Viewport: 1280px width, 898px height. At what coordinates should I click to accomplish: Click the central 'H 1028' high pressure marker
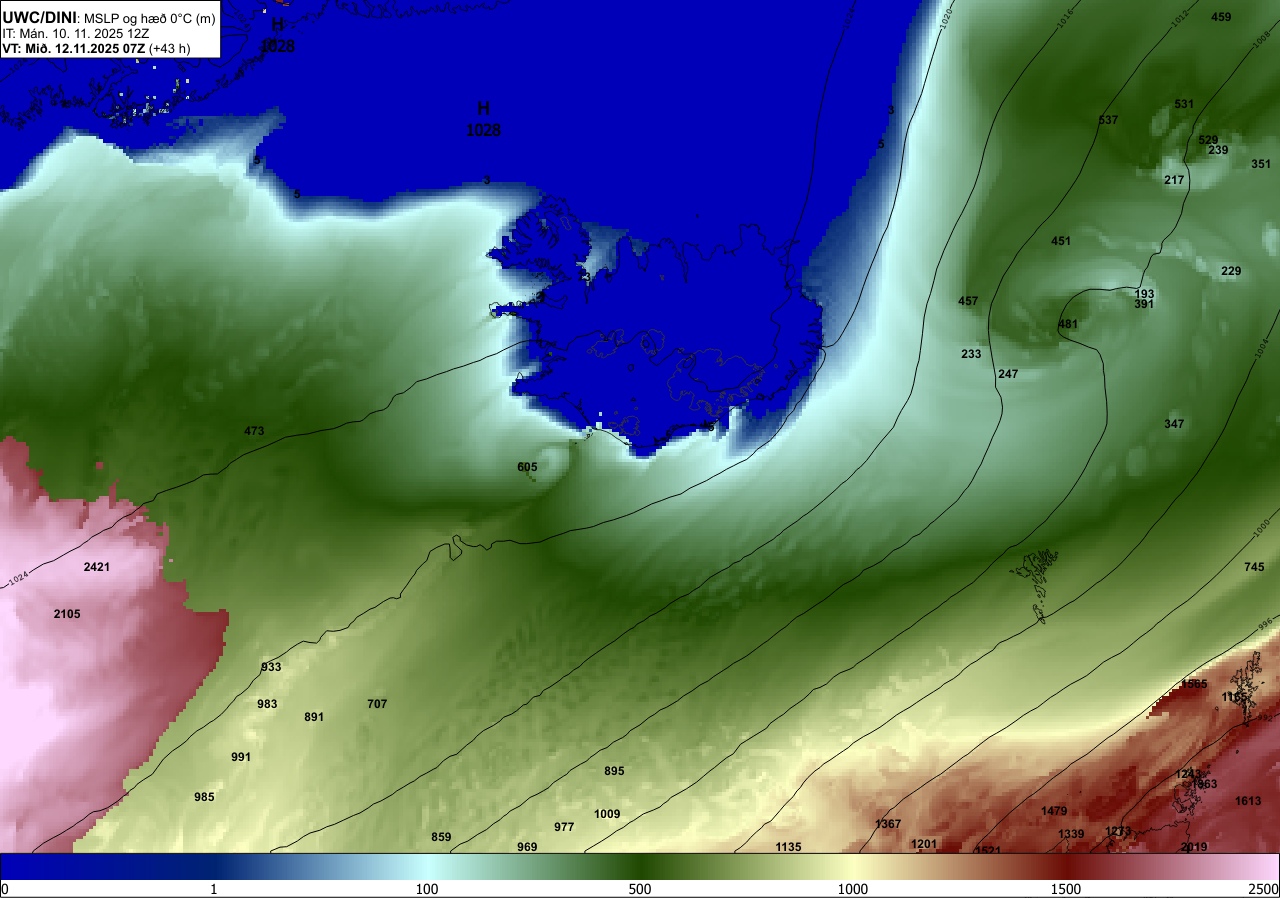(483, 119)
